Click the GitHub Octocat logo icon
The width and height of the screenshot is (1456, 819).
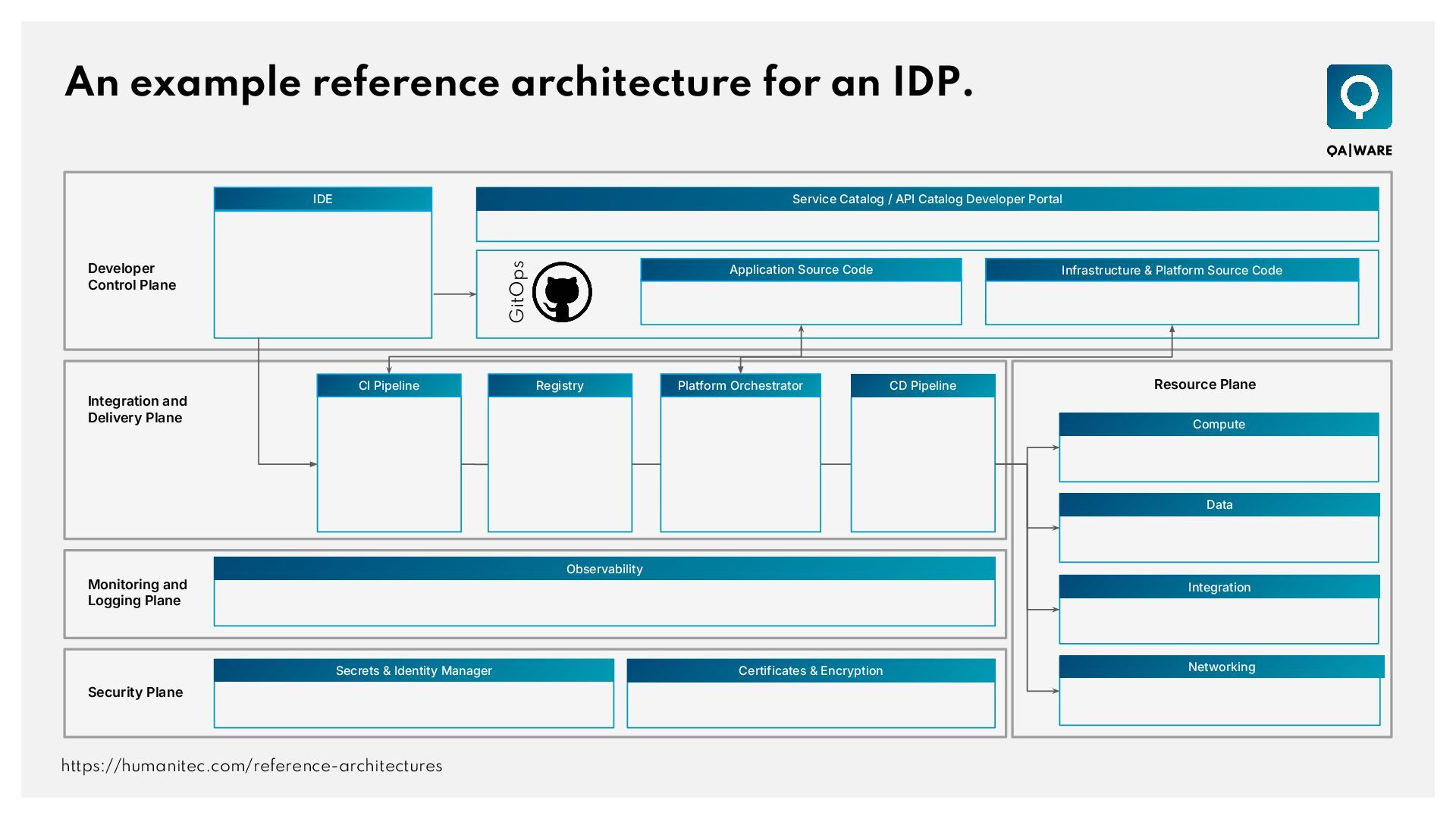562,292
